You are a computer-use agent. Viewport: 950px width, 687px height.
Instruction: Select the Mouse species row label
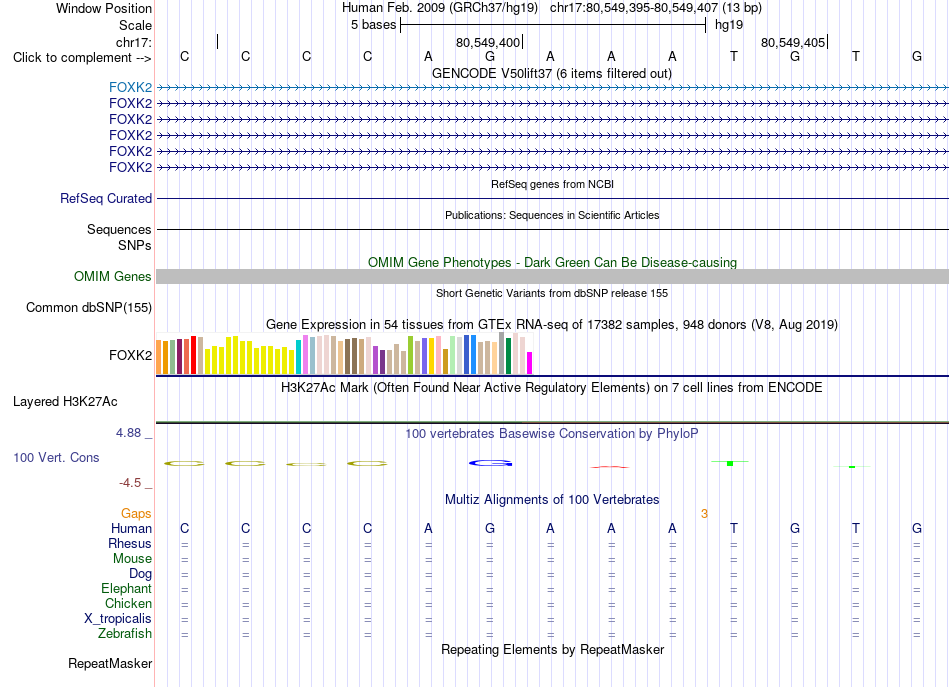[x=132, y=559]
